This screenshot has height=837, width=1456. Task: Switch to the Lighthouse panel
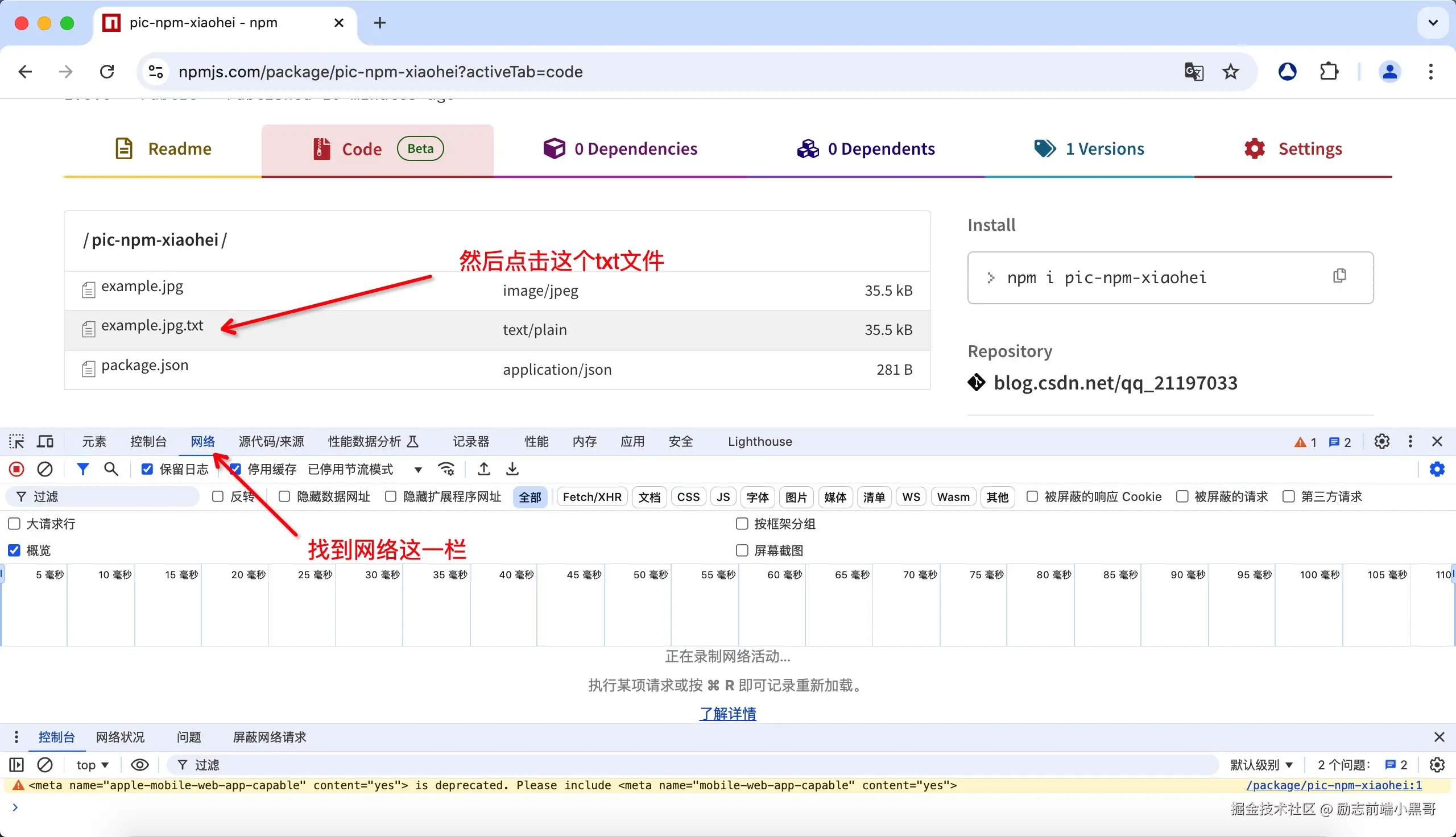point(759,441)
